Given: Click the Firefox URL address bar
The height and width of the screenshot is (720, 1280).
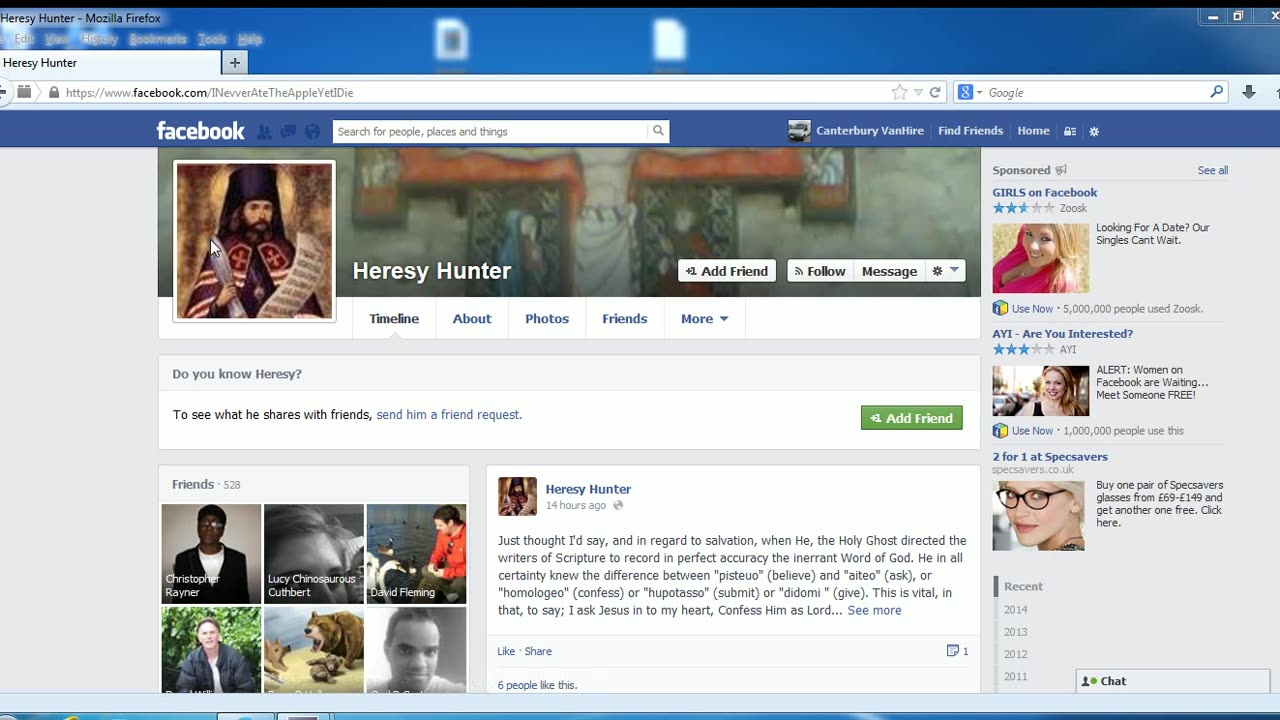Looking at the screenshot, I should [475, 92].
